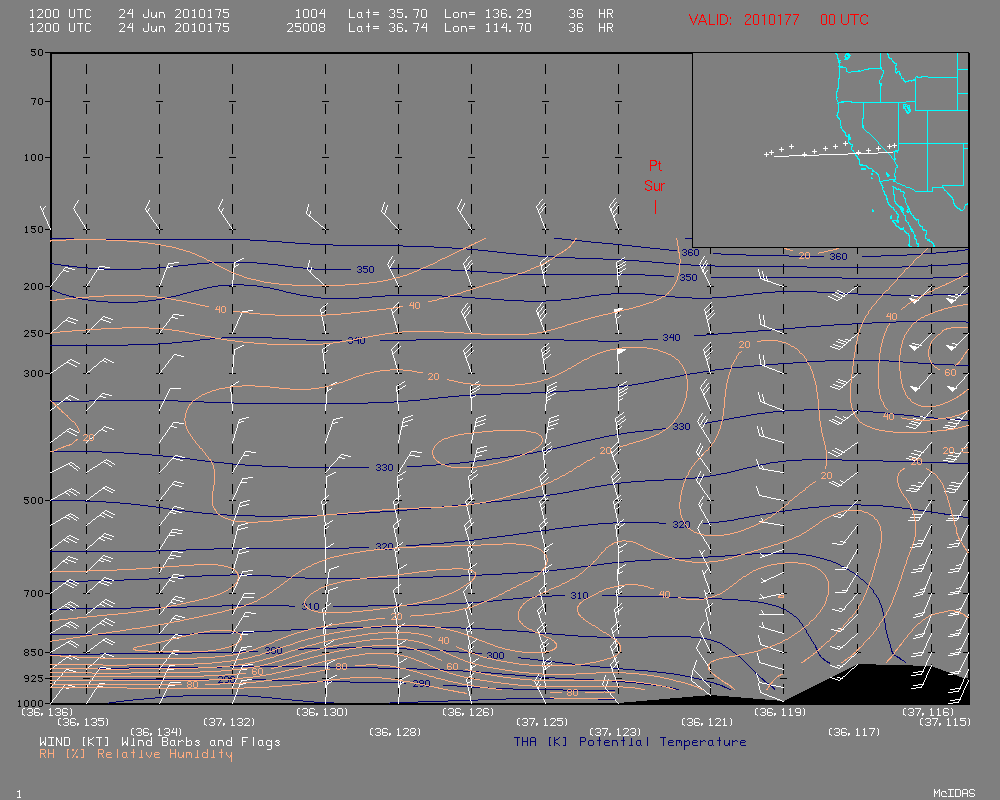Click the 850 pressure level axis label
The height and width of the screenshot is (800, 1000).
(x=34, y=653)
